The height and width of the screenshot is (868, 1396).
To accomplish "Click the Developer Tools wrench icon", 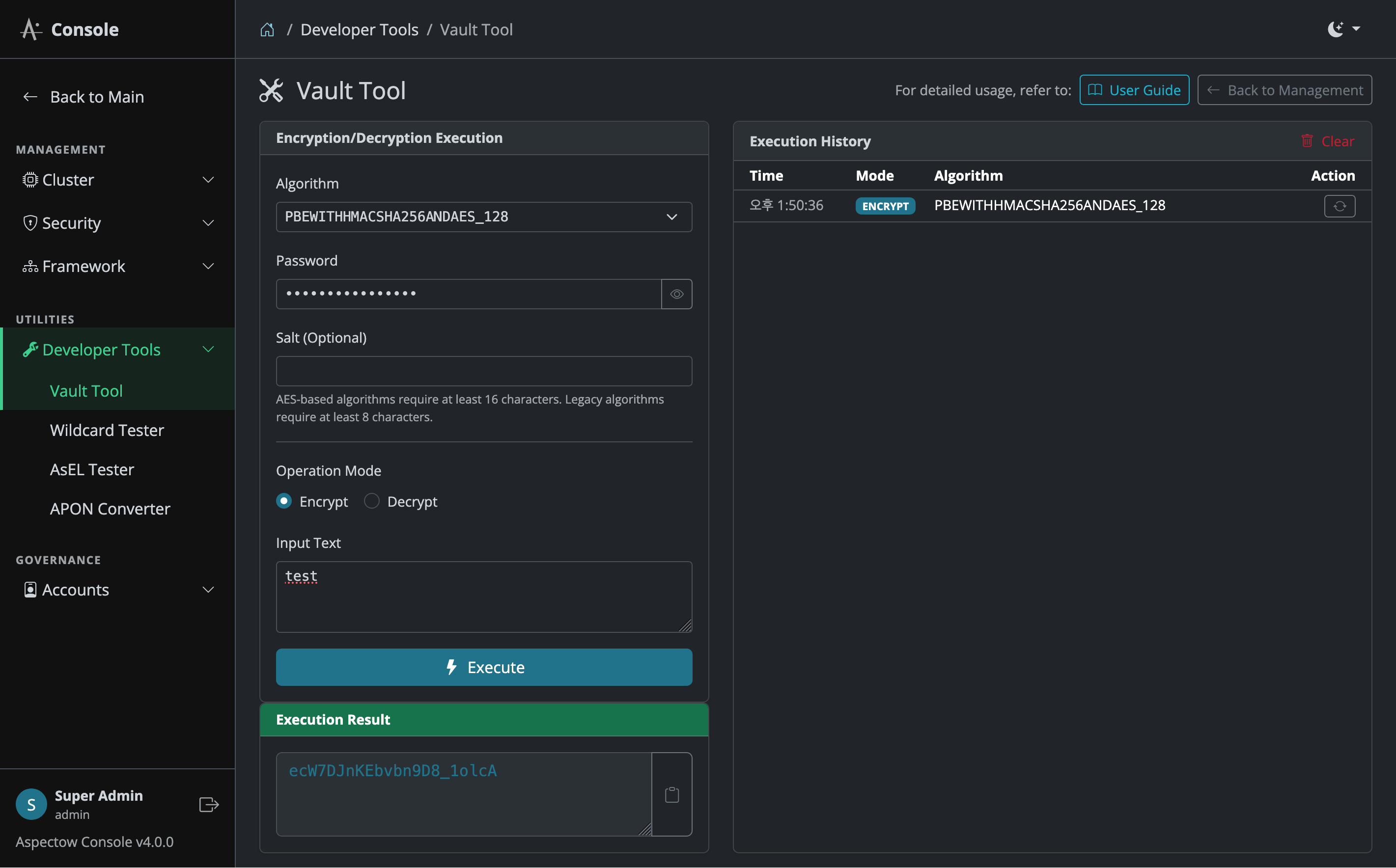I will [30, 350].
